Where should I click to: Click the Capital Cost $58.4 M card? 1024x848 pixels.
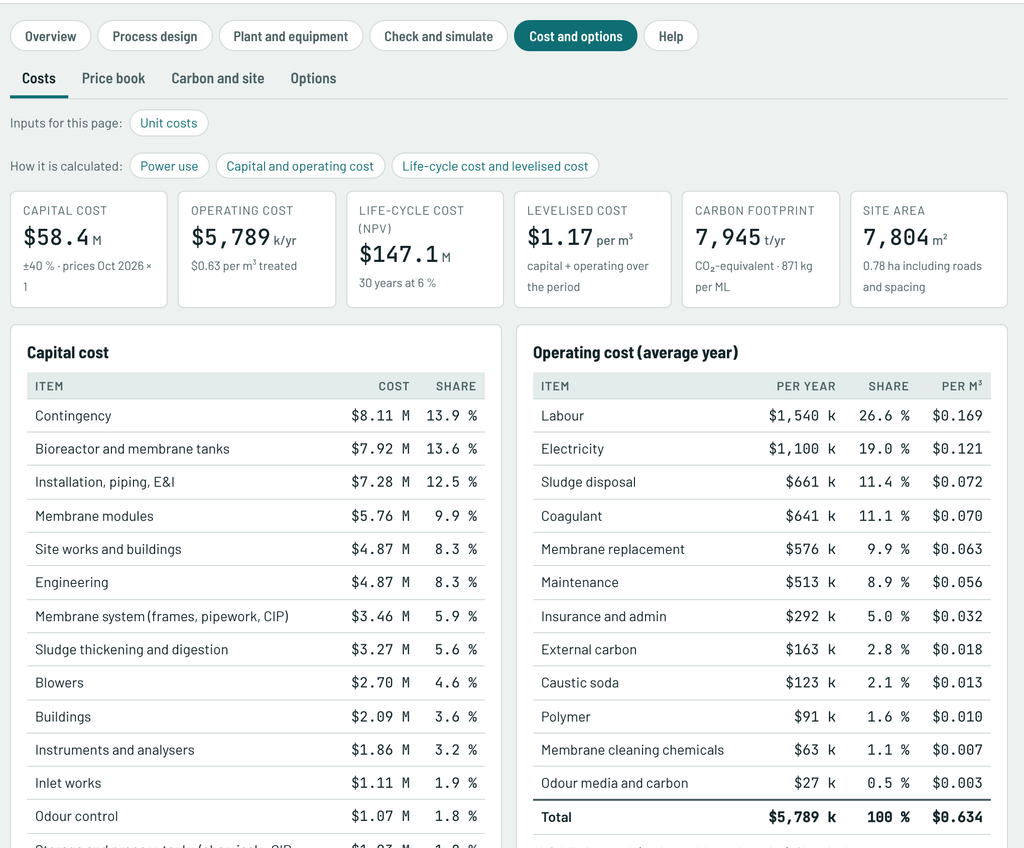click(x=89, y=249)
